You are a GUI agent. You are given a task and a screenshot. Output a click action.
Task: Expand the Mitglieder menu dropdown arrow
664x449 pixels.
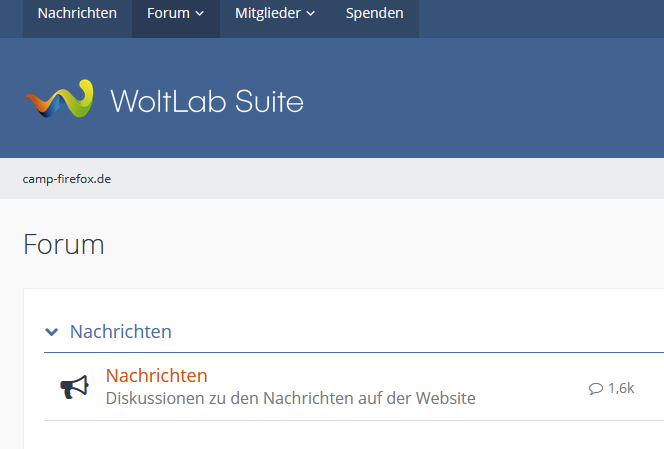pos(310,14)
